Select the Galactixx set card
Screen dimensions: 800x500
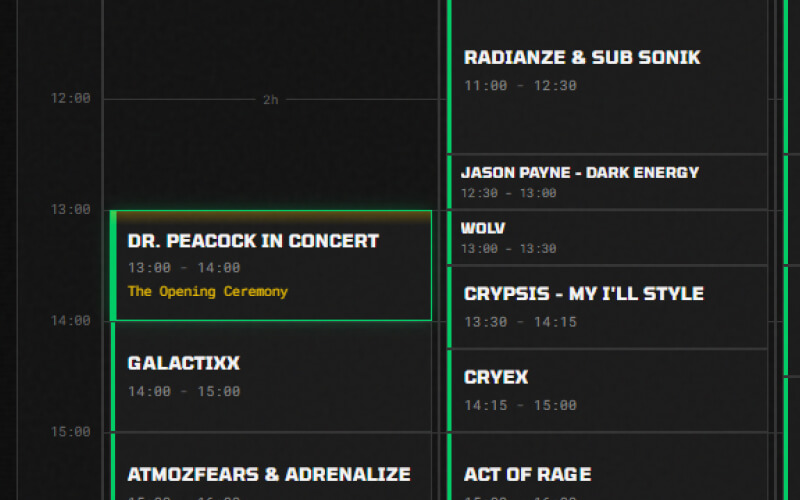[184, 363]
